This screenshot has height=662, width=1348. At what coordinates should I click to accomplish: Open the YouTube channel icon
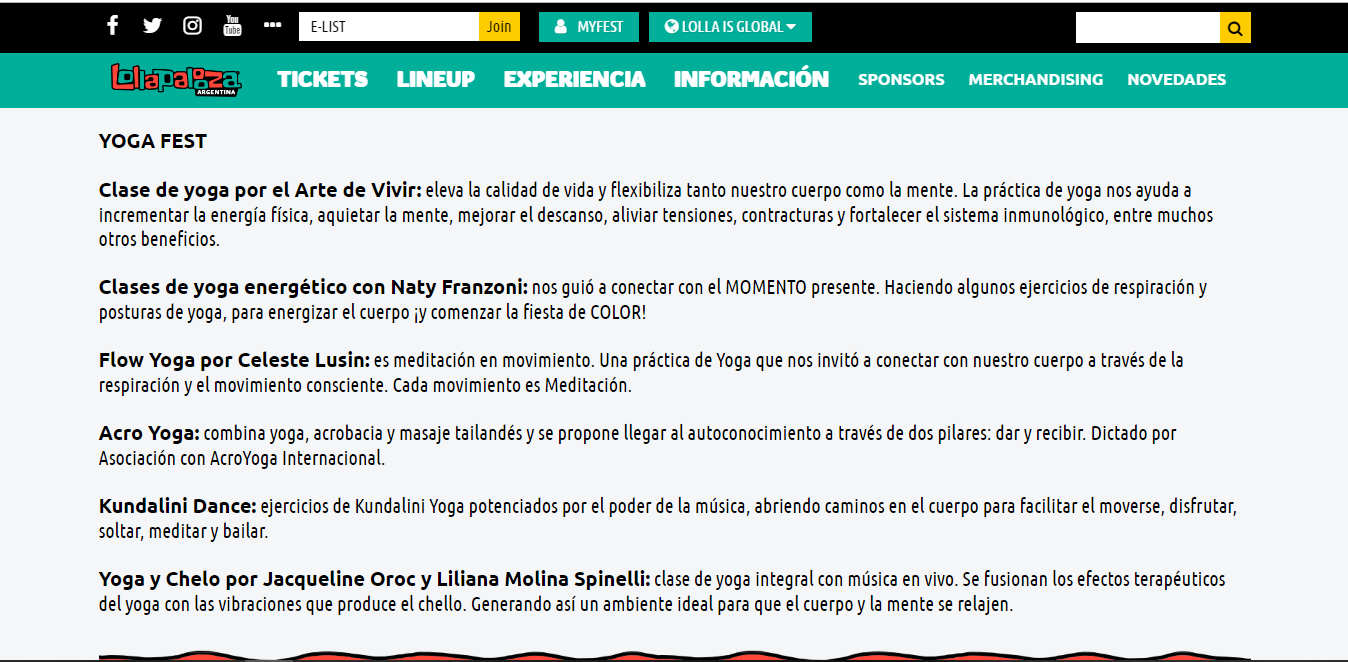click(x=232, y=26)
